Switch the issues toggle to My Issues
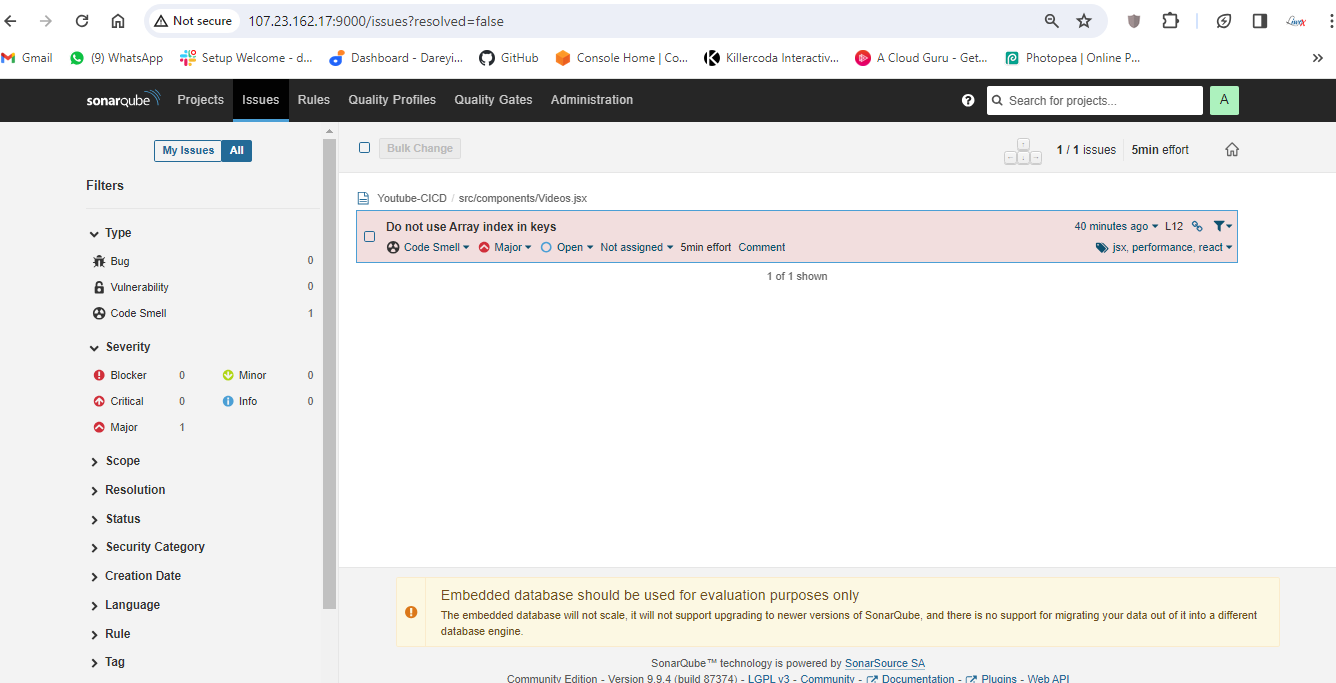 point(188,150)
